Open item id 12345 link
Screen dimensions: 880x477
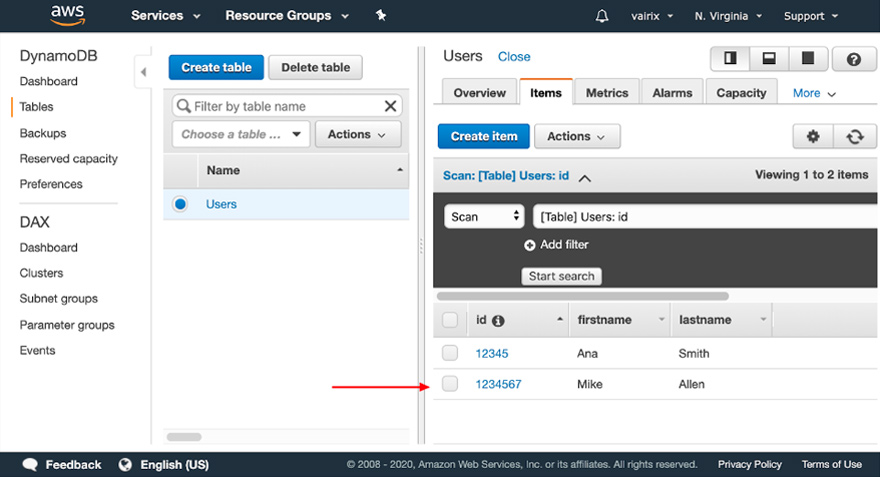click(x=492, y=354)
